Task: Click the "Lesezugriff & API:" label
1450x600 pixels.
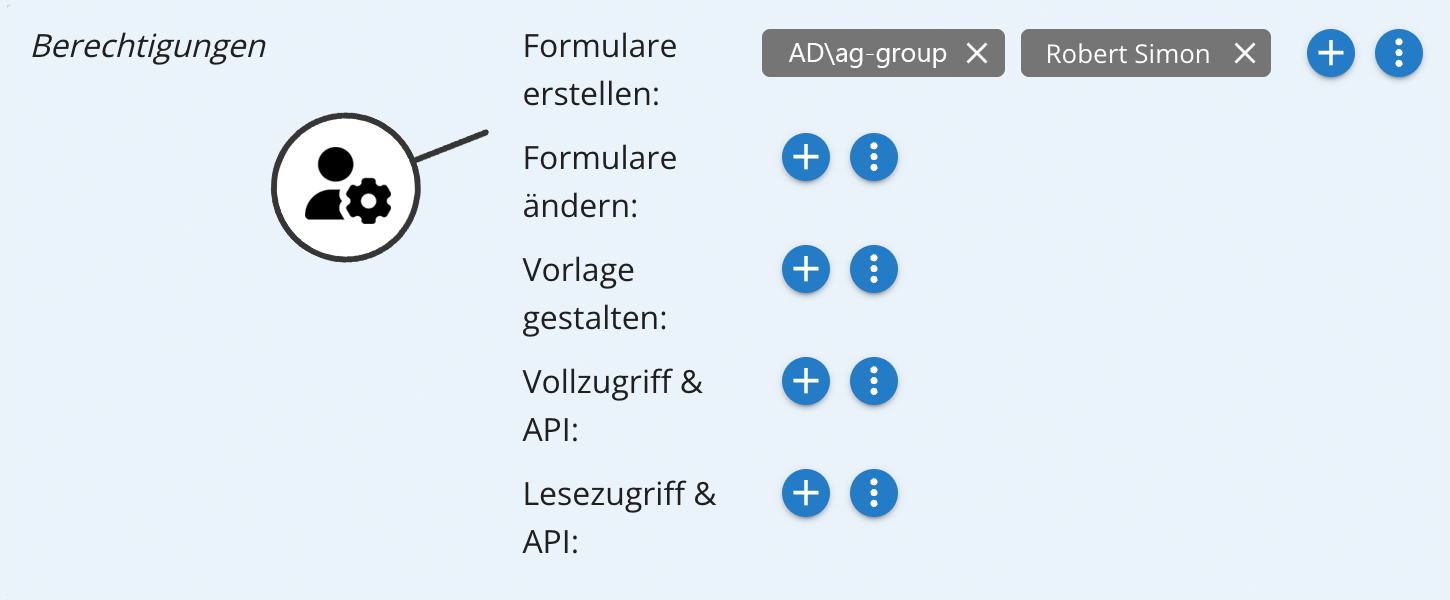Action: (618, 518)
